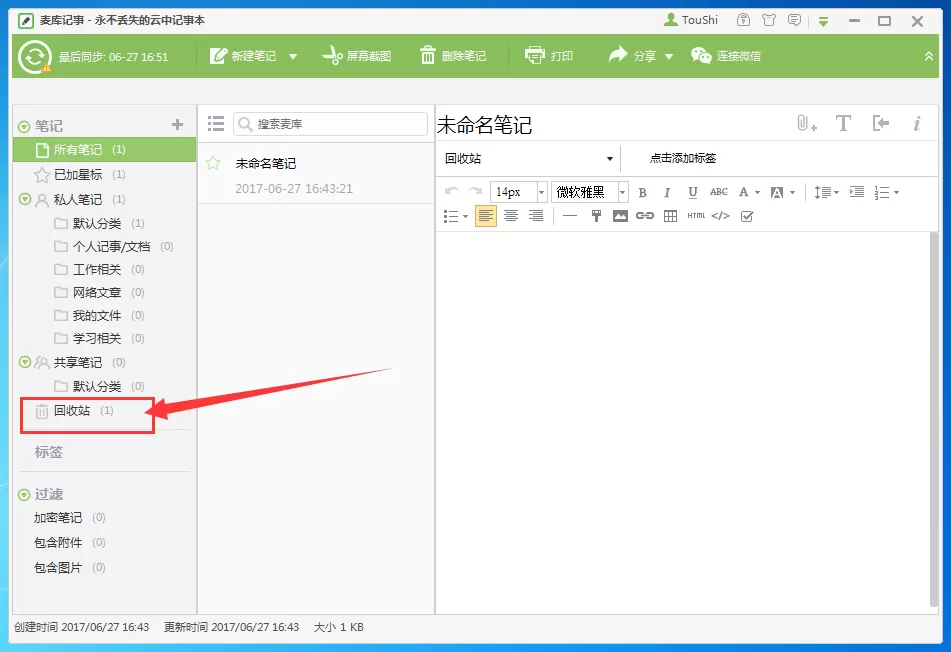Open the 回收站 recycle bin
951x652 pixels.
tap(74, 411)
